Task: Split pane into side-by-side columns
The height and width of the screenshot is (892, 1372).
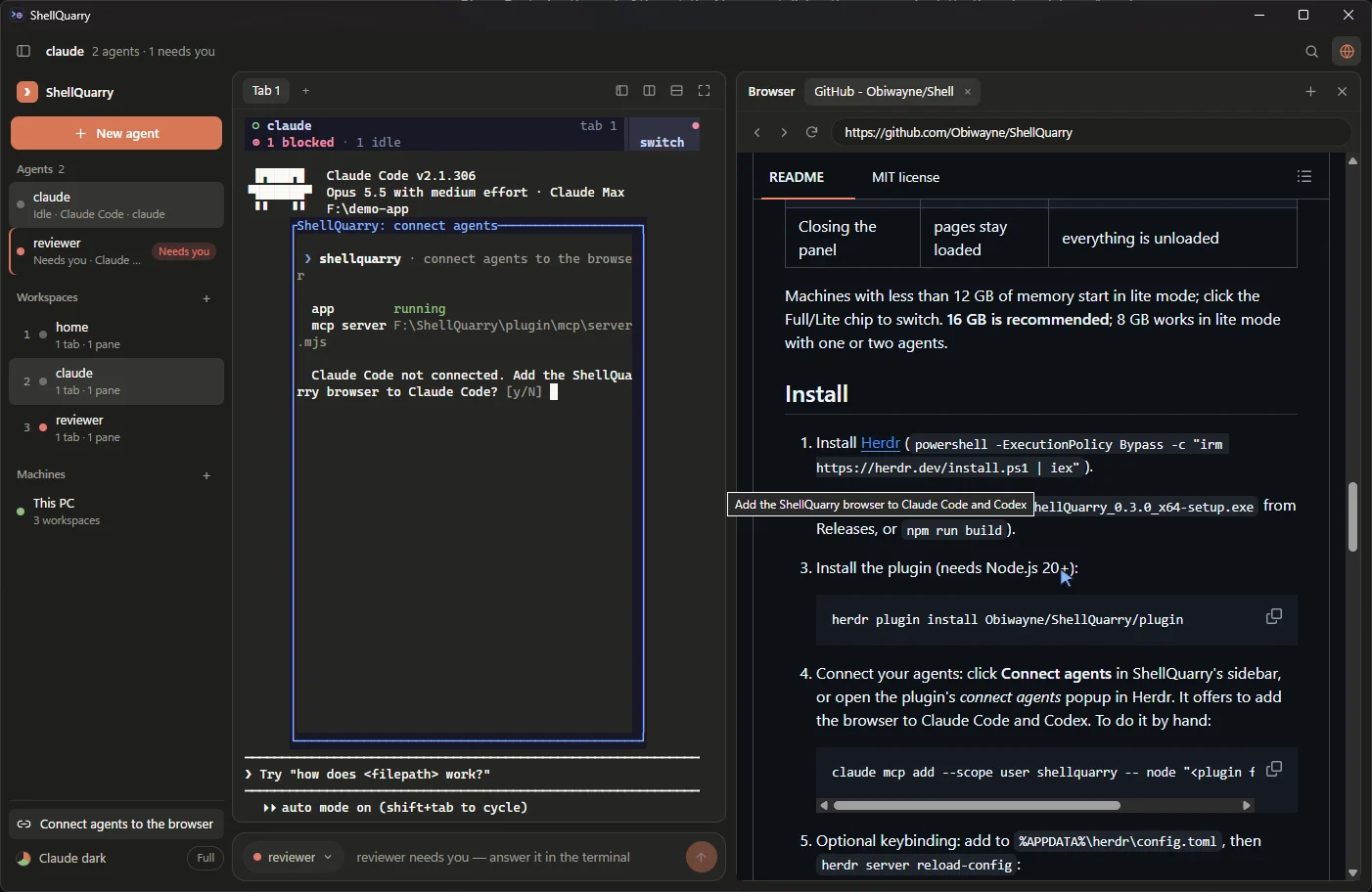Action: (649, 91)
